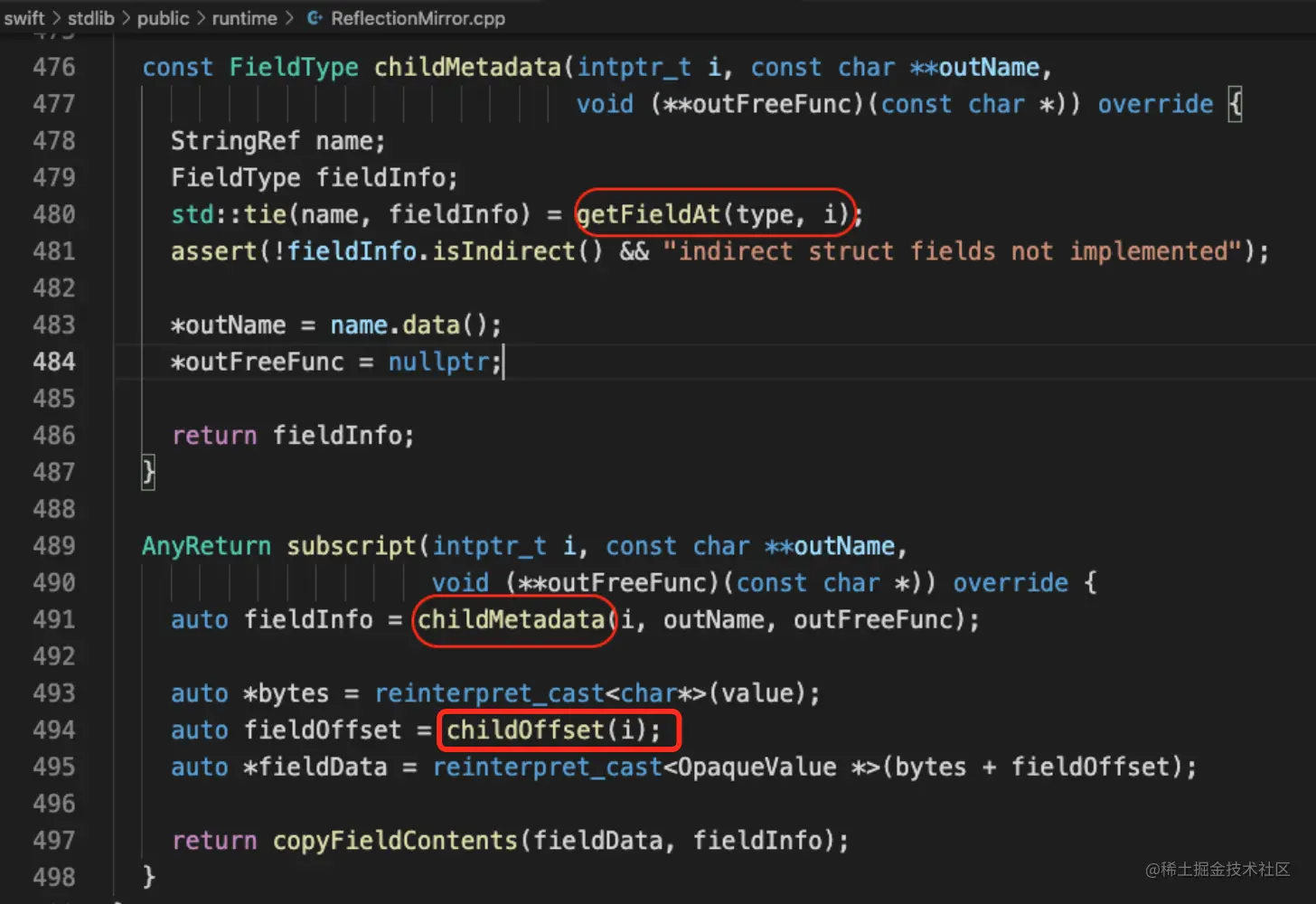Click line number 491 in the gutter
This screenshot has height=904, width=1316.
coord(54,619)
